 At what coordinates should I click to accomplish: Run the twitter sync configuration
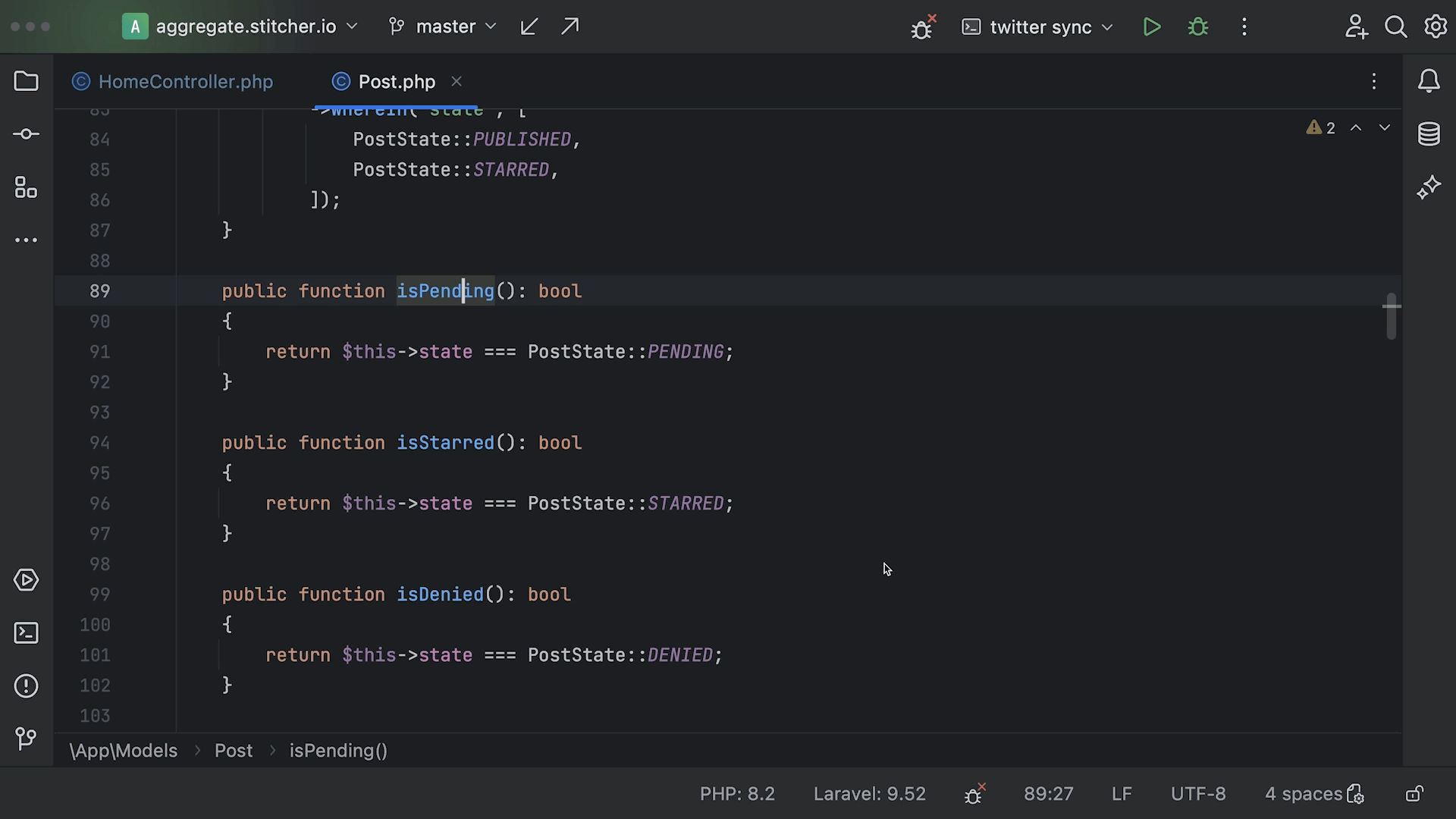(1151, 27)
